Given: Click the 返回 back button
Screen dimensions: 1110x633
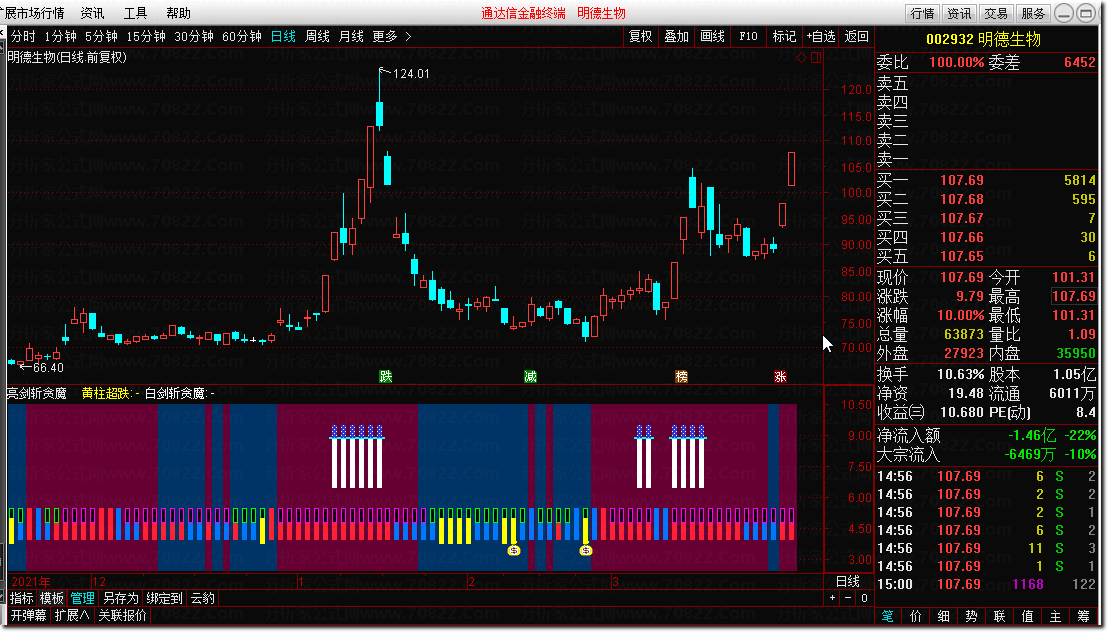Looking at the screenshot, I should pyautogui.click(x=857, y=36).
